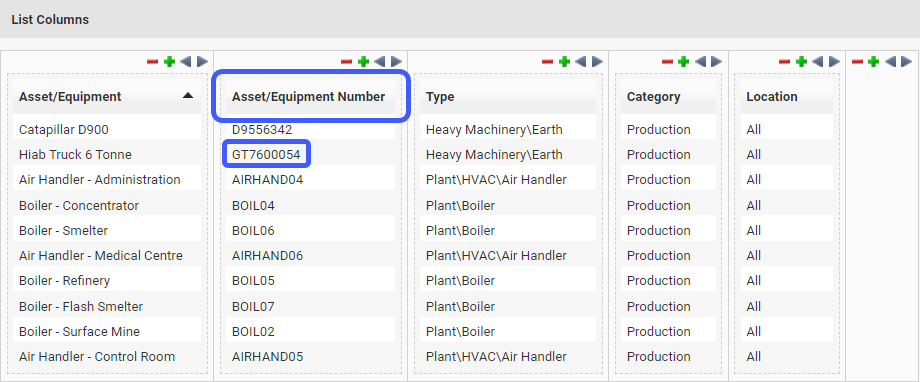Image resolution: width=920 pixels, height=382 pixels.
Task: Click the green plus in the empty last column
Action: [873, 62]
